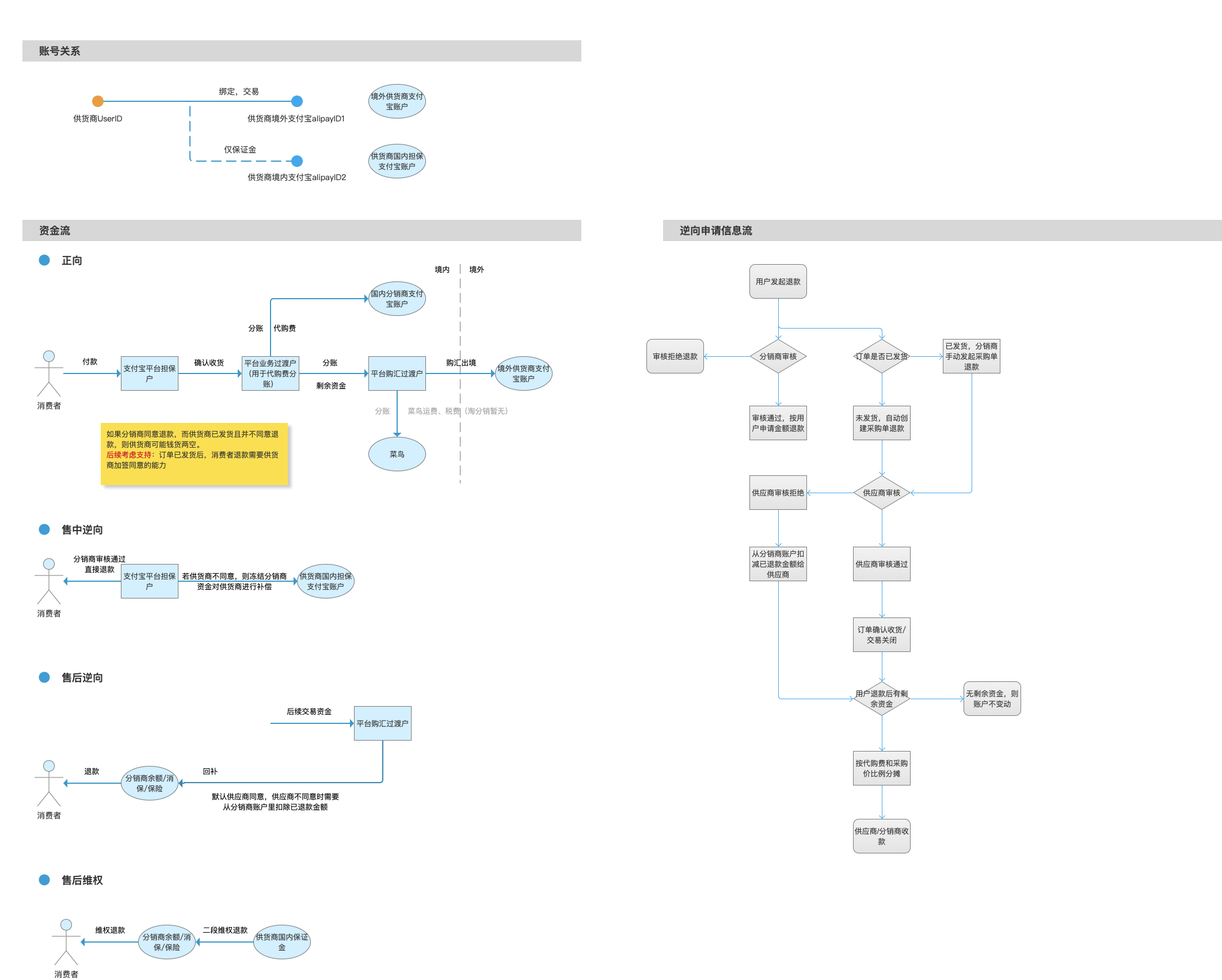This screenshot has width=1222, height=980.
Task: Click the 供应商/分销商收款 box
Action: (882, 836)
